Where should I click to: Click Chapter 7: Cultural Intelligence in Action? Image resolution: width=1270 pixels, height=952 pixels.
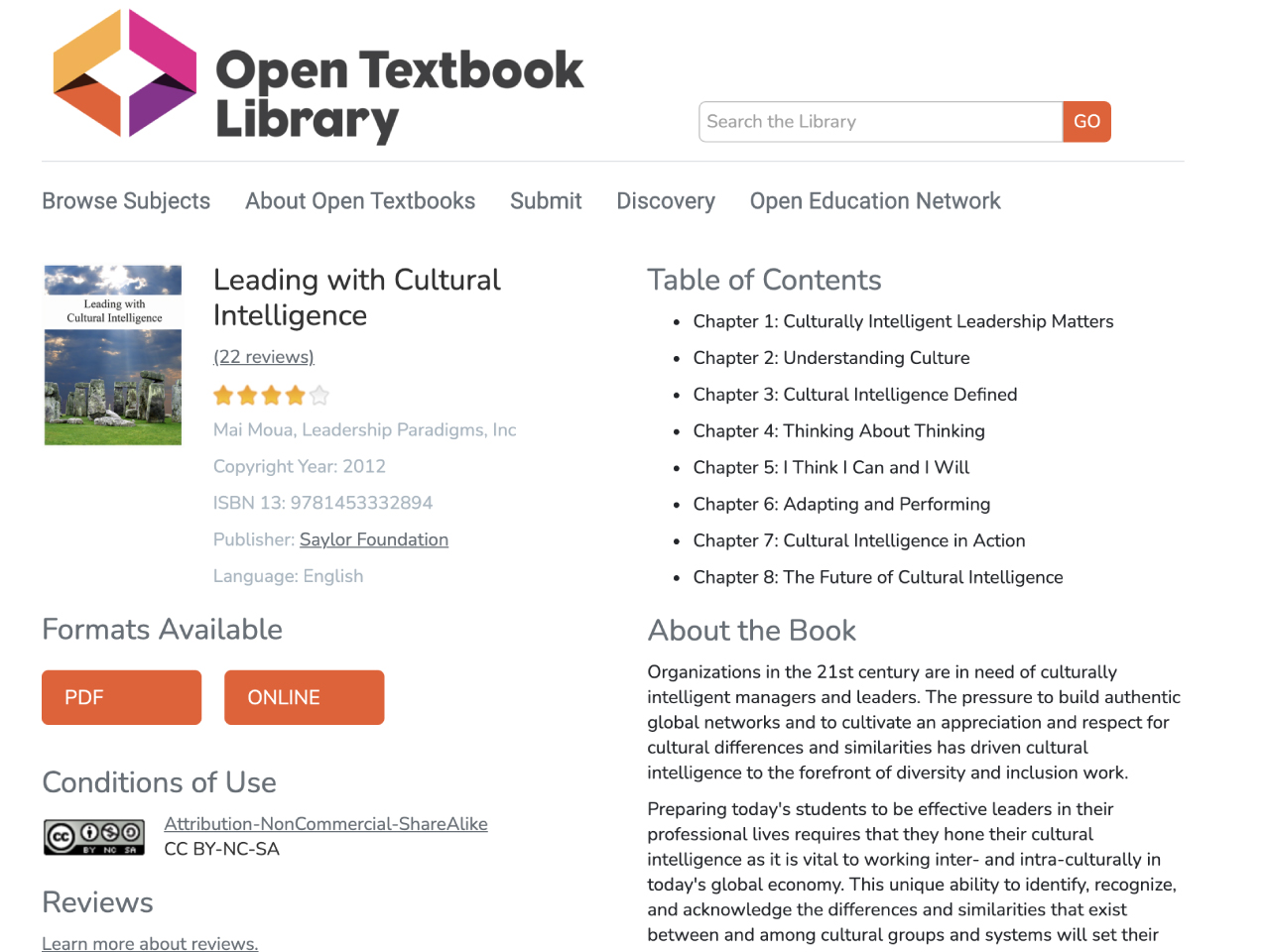(x=859, y=540)
